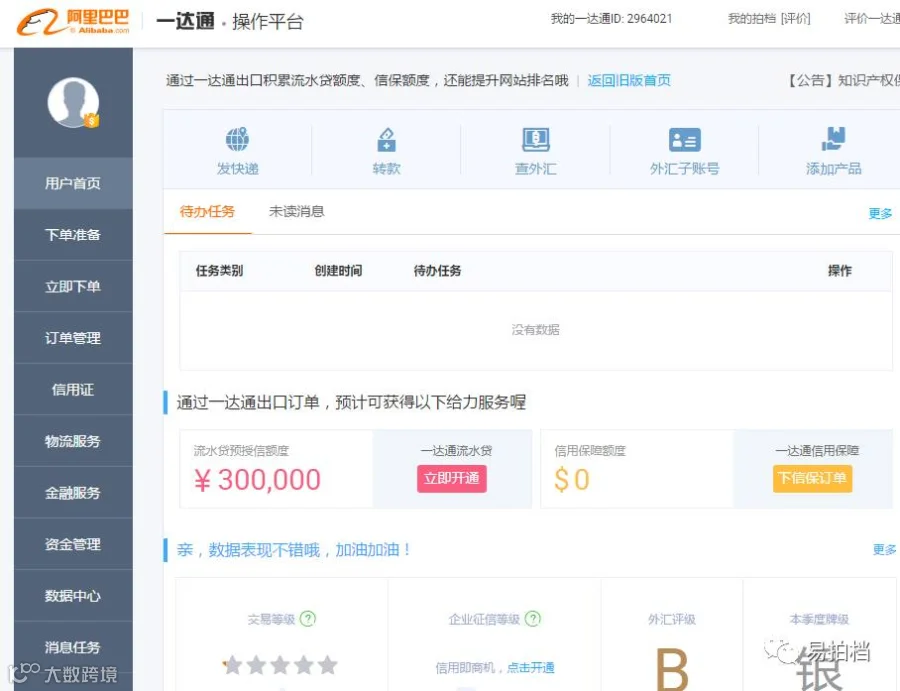Click the ¥300,000 credit amount

coord(257,480)
